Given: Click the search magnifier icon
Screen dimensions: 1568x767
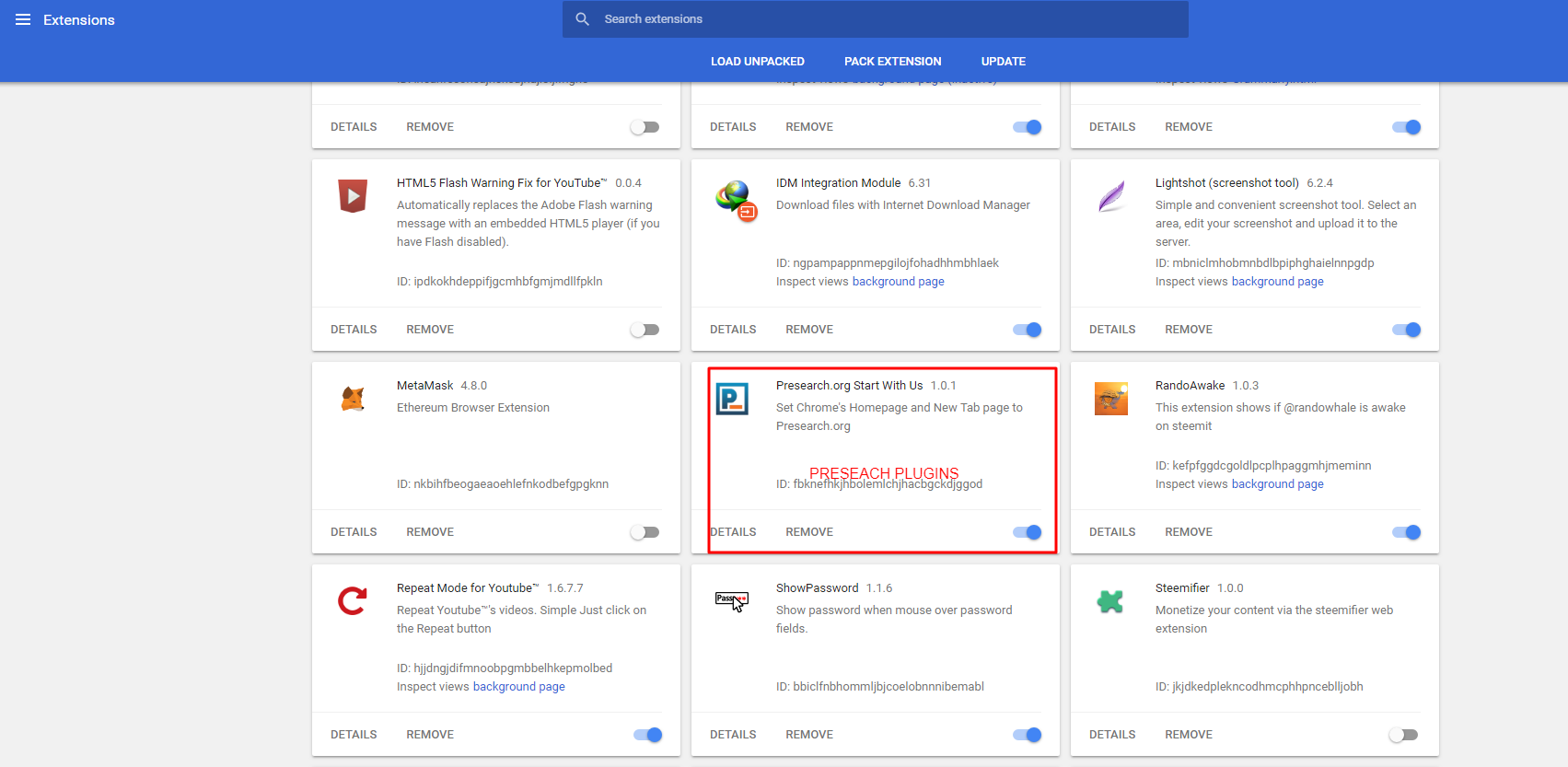Looking at the screenshot, I should 582,19.
